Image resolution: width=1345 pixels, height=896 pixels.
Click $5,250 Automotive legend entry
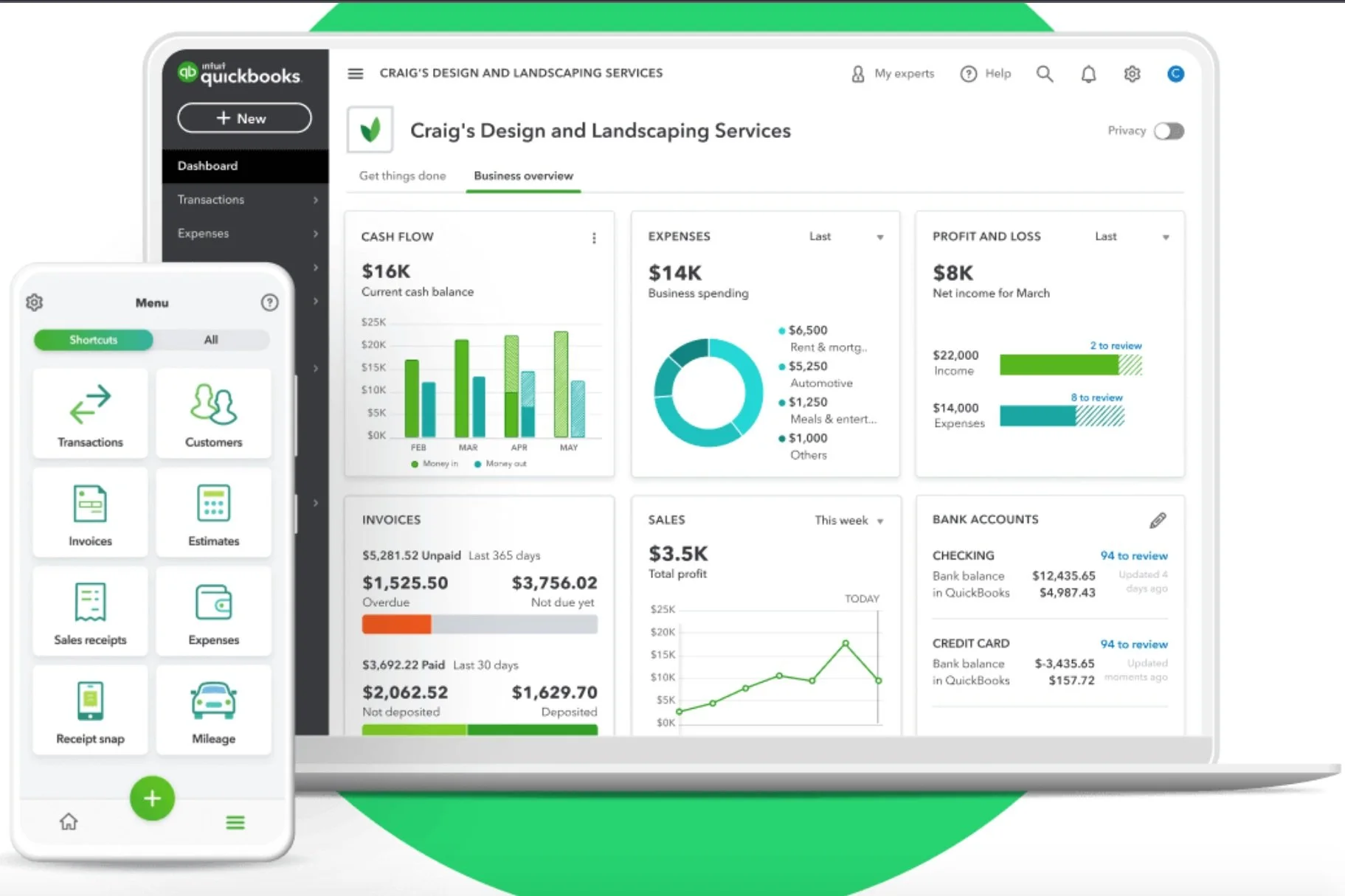pos(815,375)
